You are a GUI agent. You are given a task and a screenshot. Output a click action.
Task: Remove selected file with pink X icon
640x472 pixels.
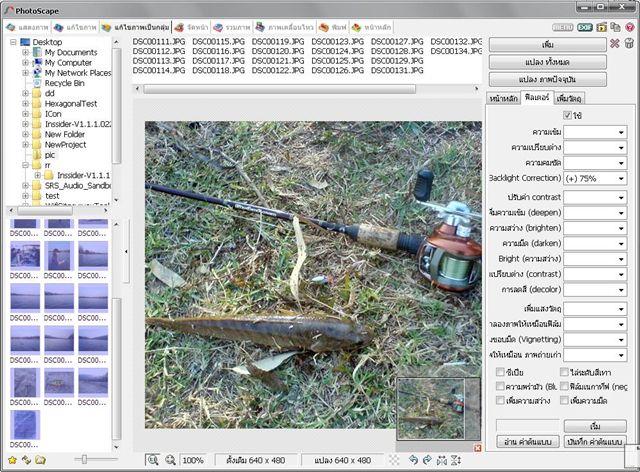pyautogui.click(x=615, y=43)
